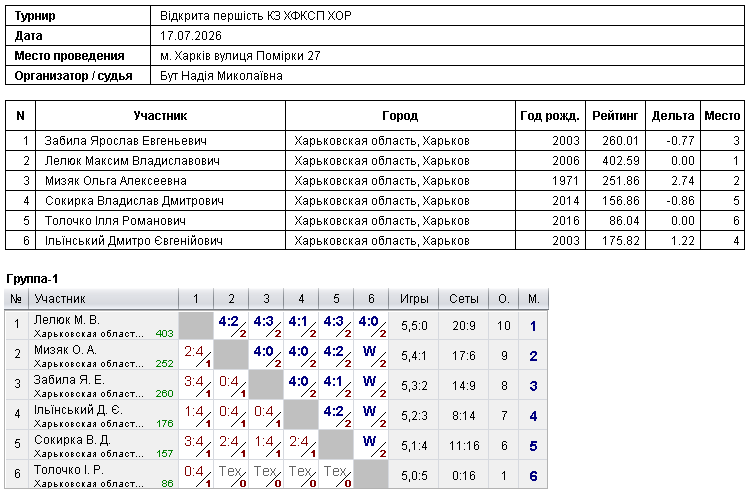Click the 0:16 sets value for Толочко
Image resolution: width=750 pixels, height=494 pixels.
coord(463,476)
